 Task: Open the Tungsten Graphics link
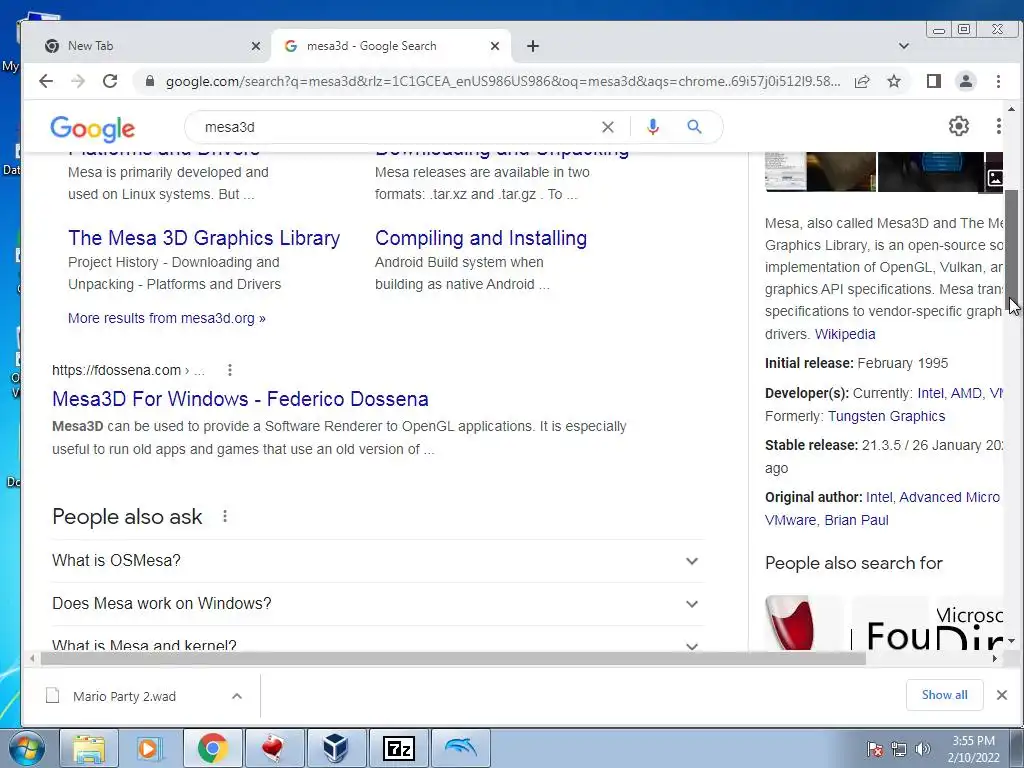[x=886, y=416]
